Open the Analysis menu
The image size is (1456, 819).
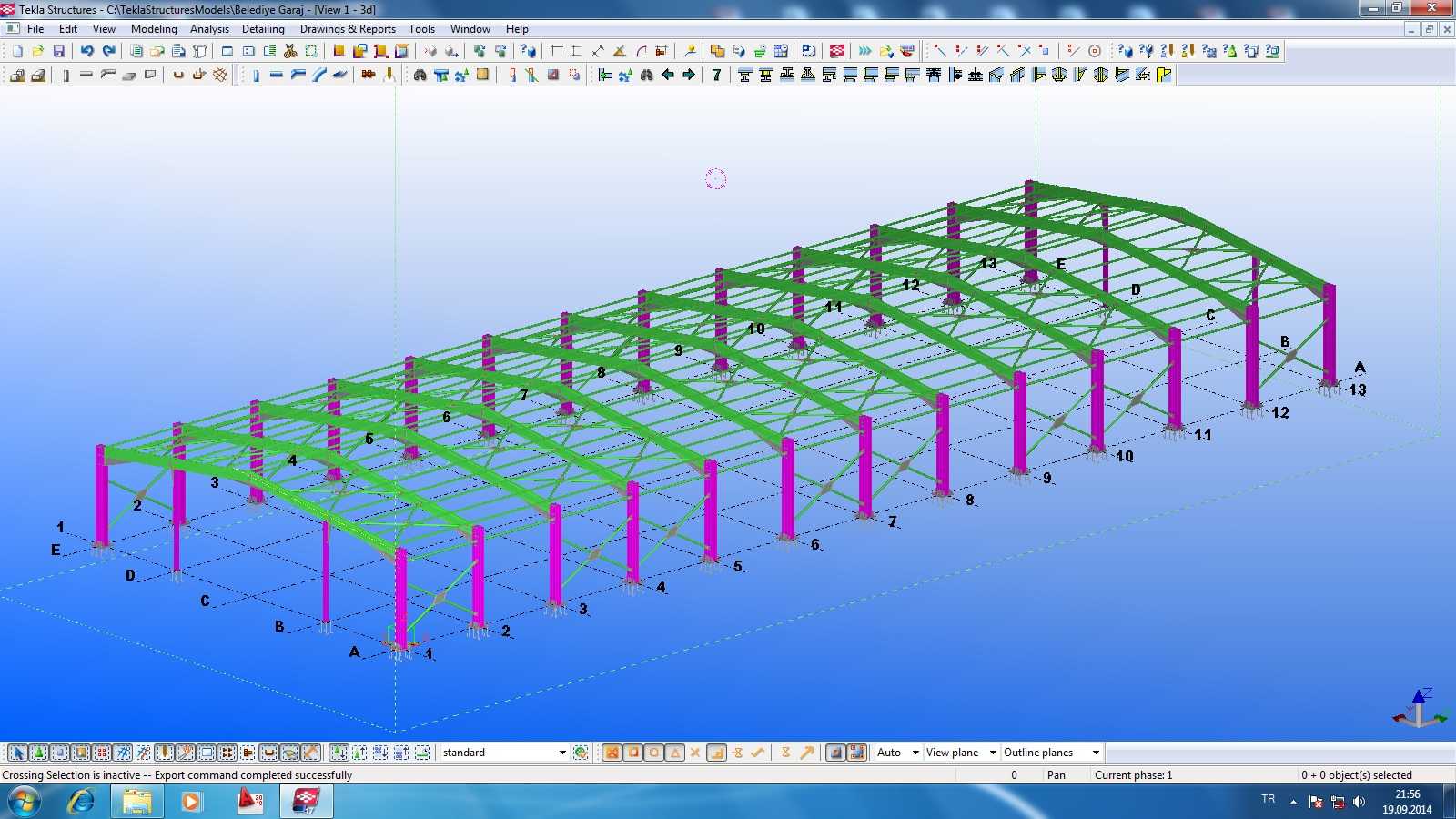[209, 29]
